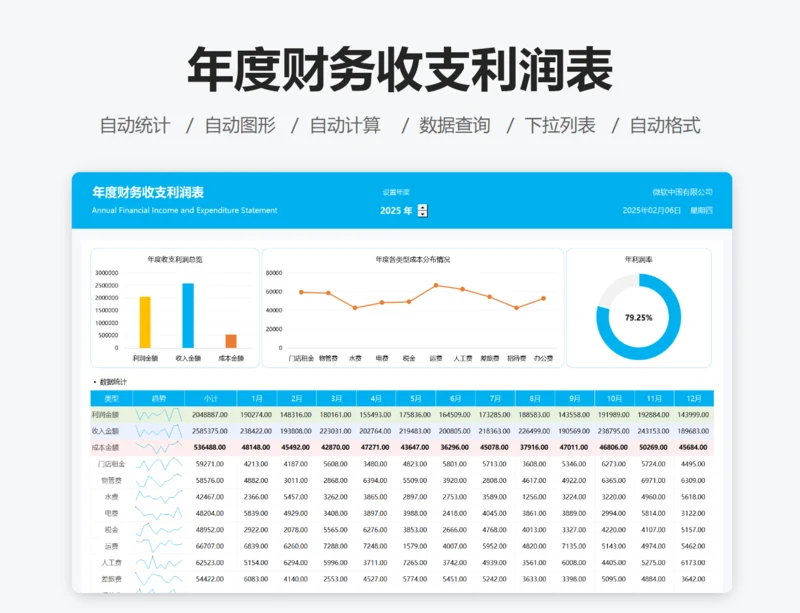Screen dimensions: 800x613
Task: Select the 12月 column header
Action: pos(694,398)
